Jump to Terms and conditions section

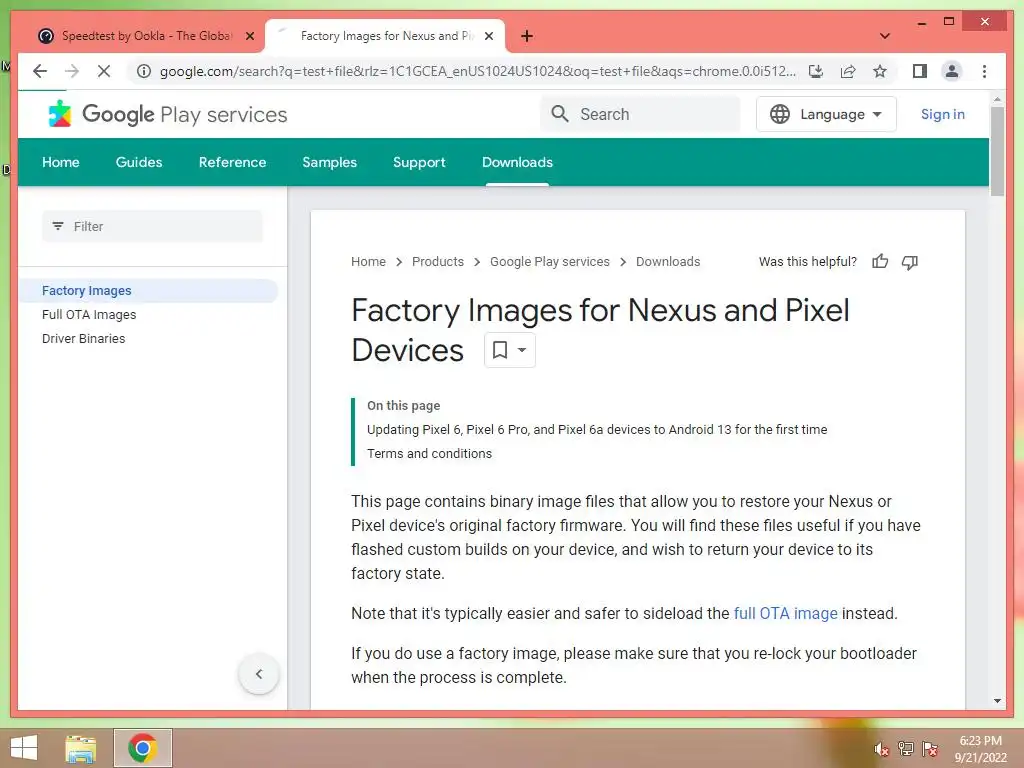click(429, 454)
